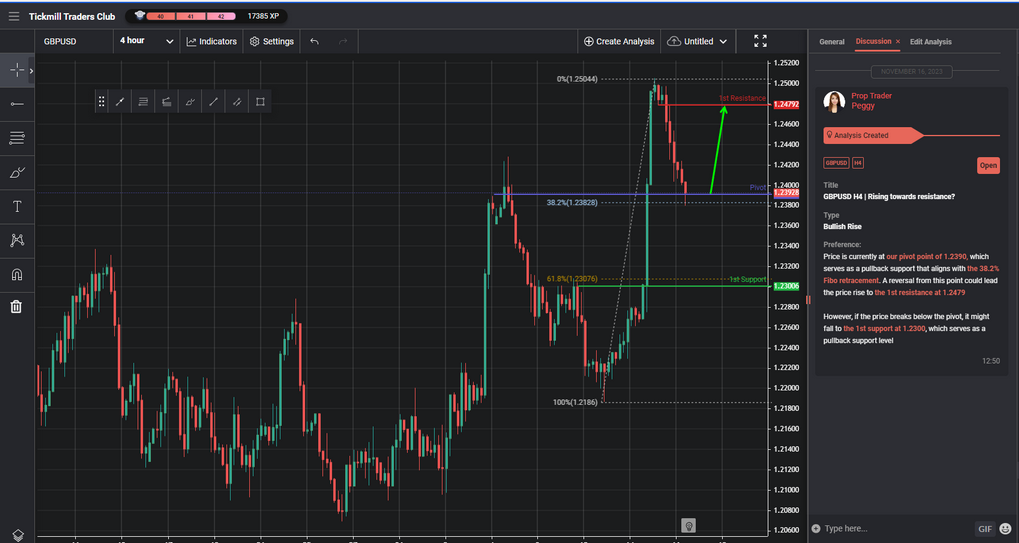Click the 100%(1.2186) Fibonacci label
Viewport: 1019px width, 543px height.
[575, 402]
